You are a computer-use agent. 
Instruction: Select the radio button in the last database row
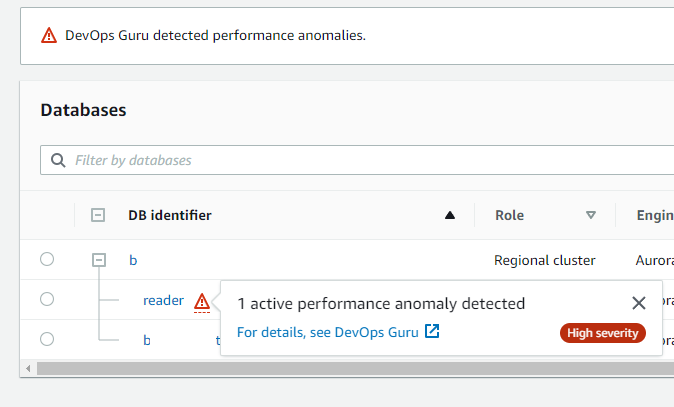pos(47,339)
